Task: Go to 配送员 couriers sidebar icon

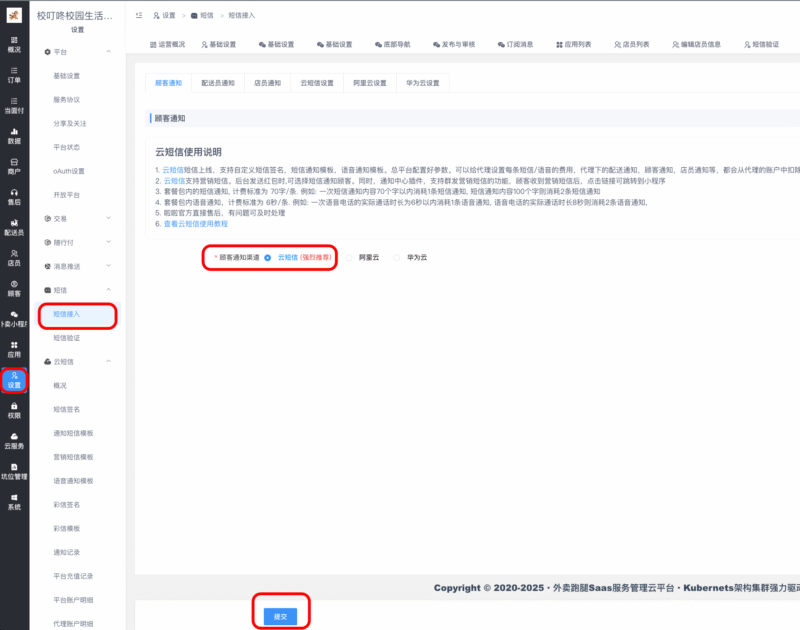Action: pyautogui.click(x=14, y=227)
